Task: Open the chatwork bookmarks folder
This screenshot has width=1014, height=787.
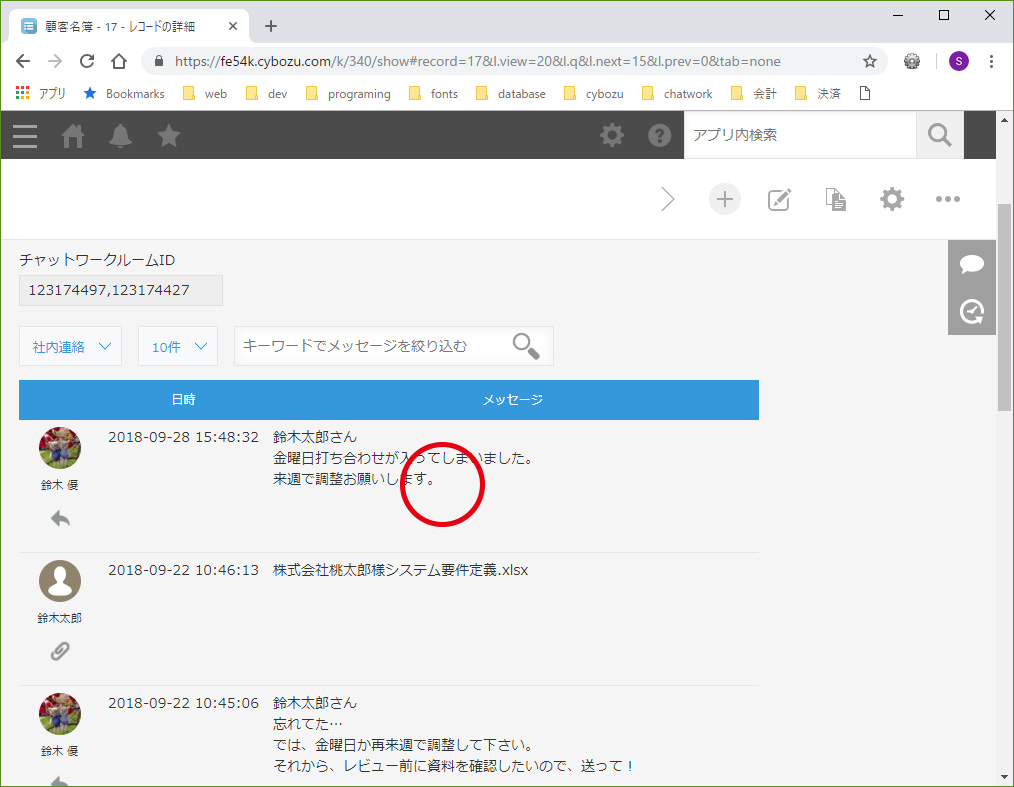Action: point(677,94)
